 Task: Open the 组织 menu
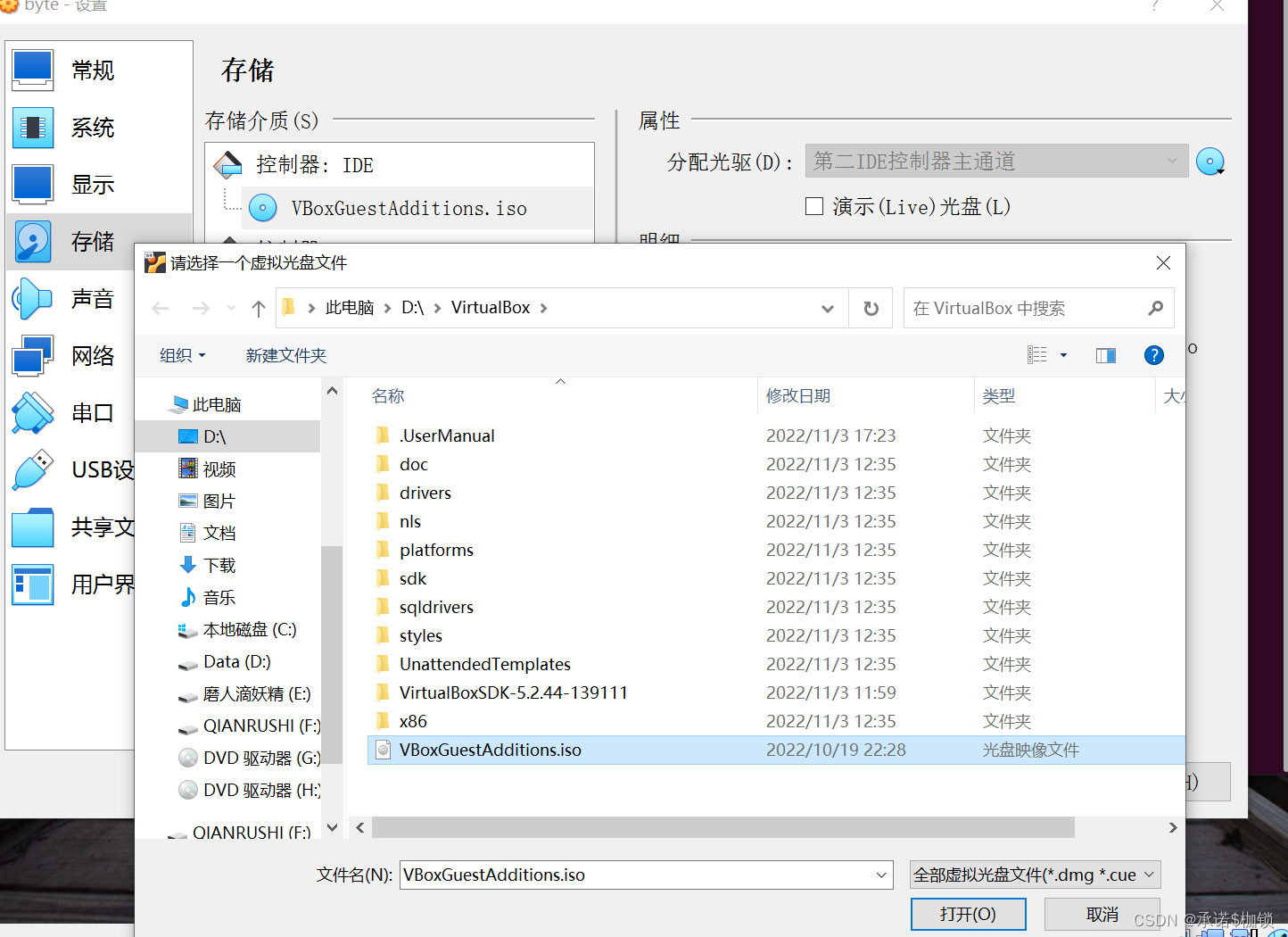tap(183, 355)
